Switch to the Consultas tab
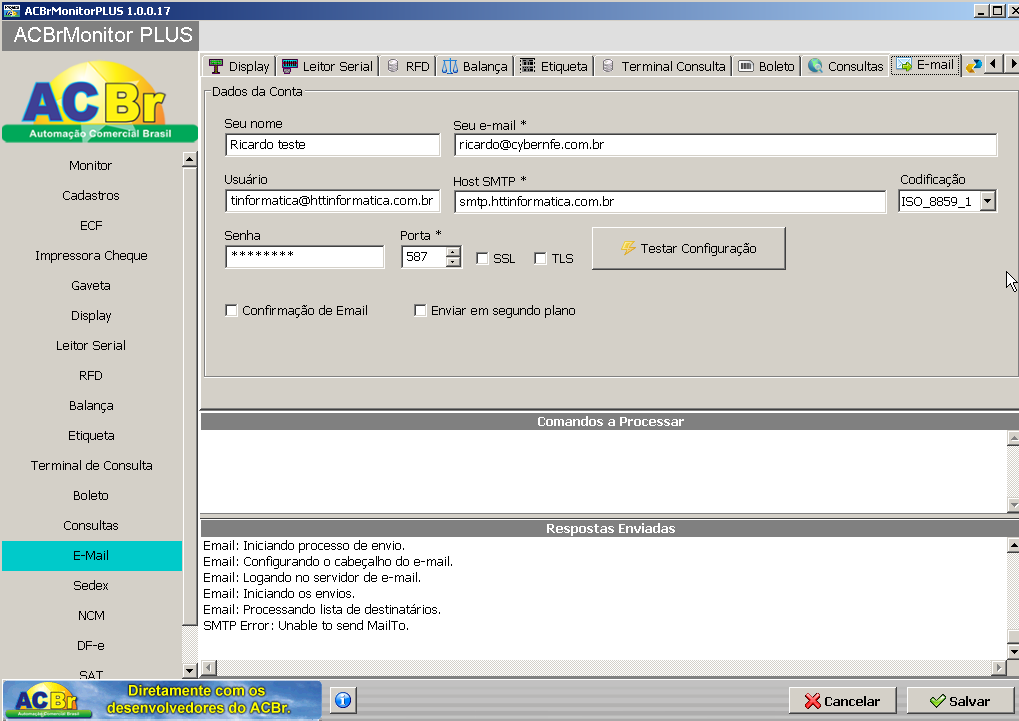The image size is (1019, 721). pyautogui.click(x=845, y=66)
